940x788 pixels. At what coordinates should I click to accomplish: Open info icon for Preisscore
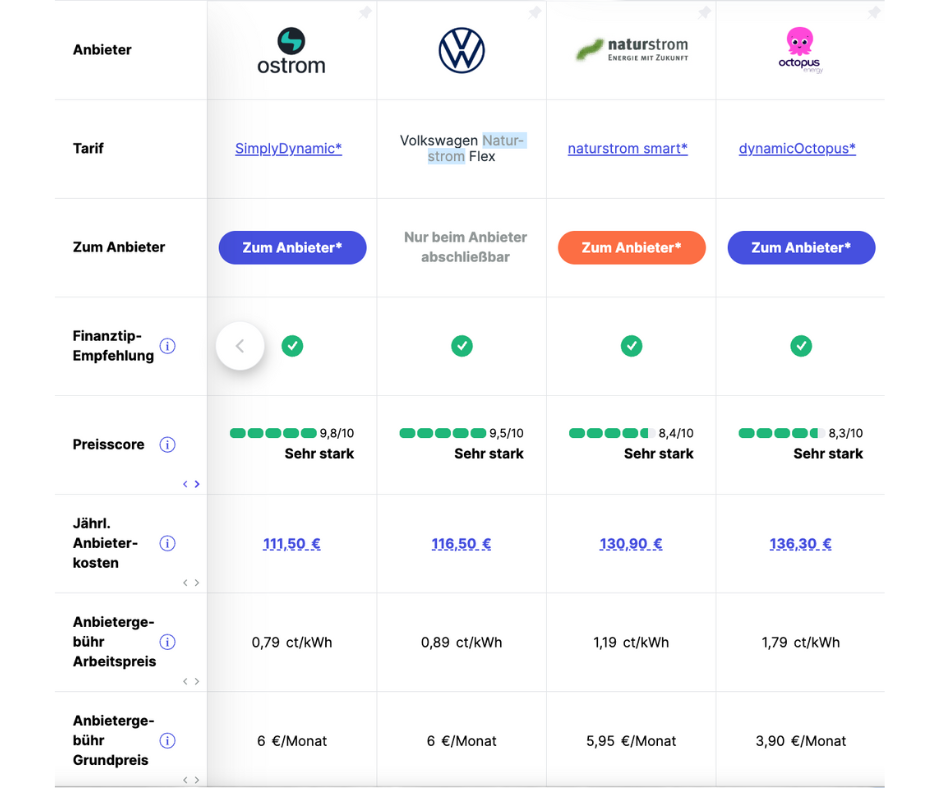pyautogui.click(x=167, y=444)
